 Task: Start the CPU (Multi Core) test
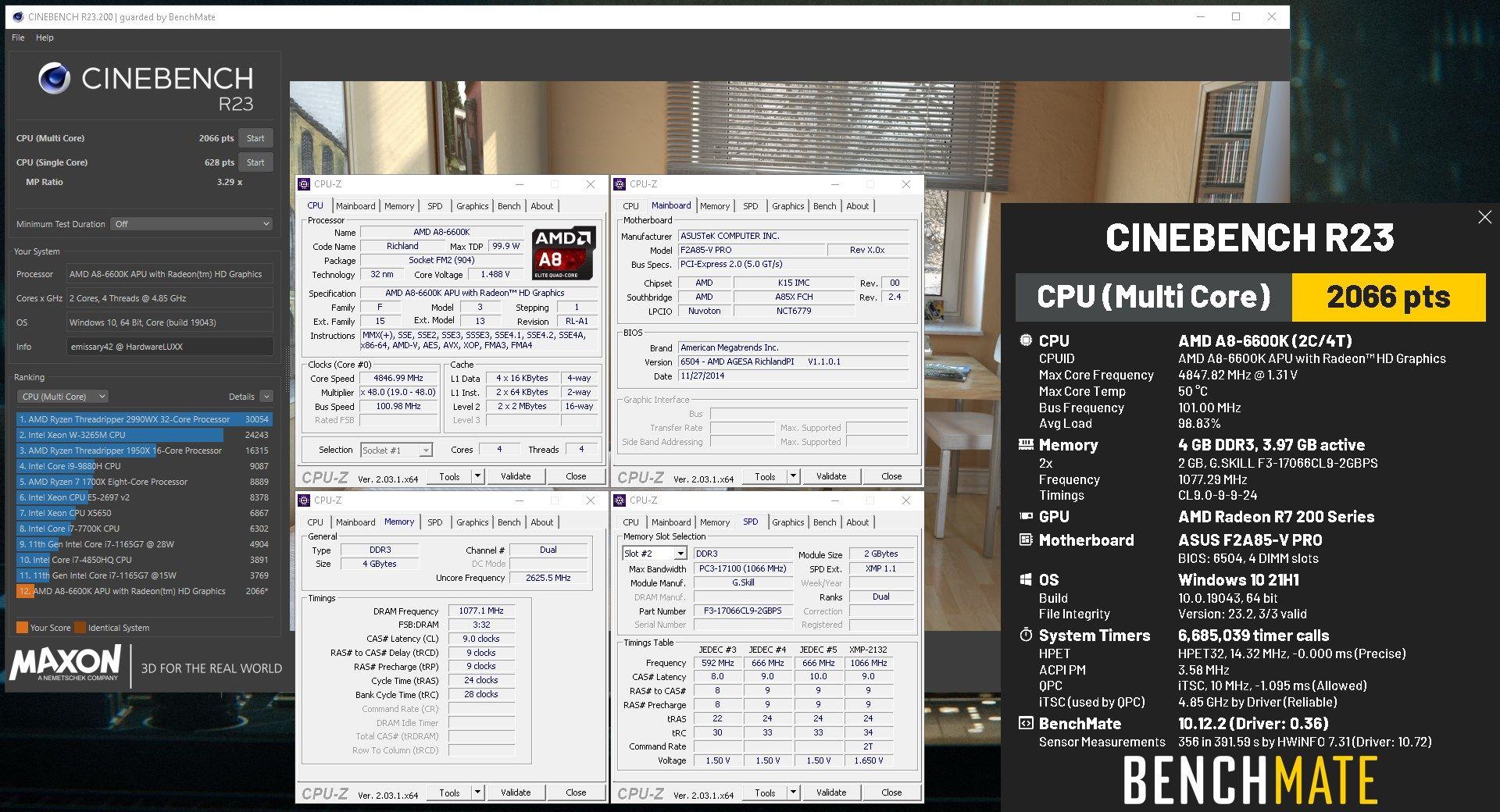click(255, 138)
